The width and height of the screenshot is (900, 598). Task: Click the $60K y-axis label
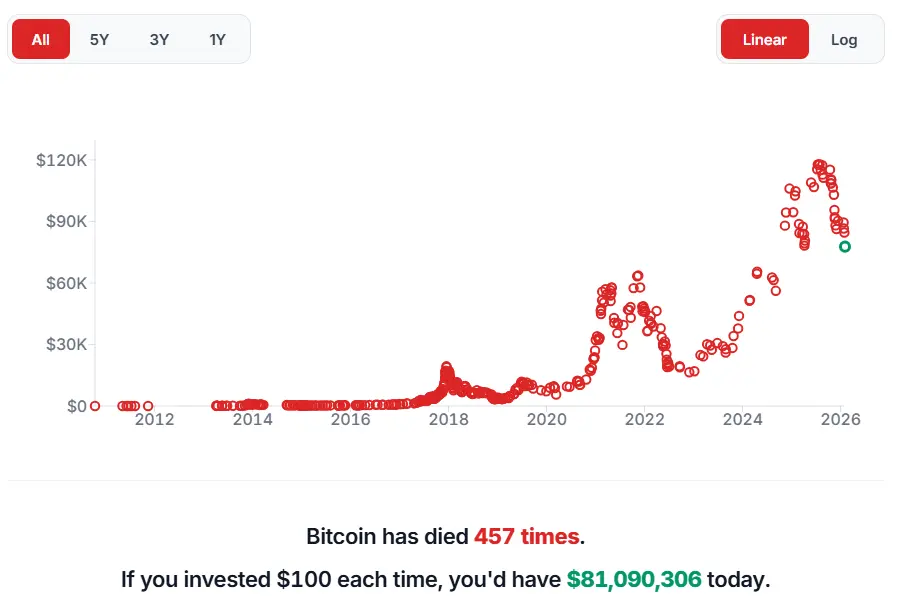[65, 283]
